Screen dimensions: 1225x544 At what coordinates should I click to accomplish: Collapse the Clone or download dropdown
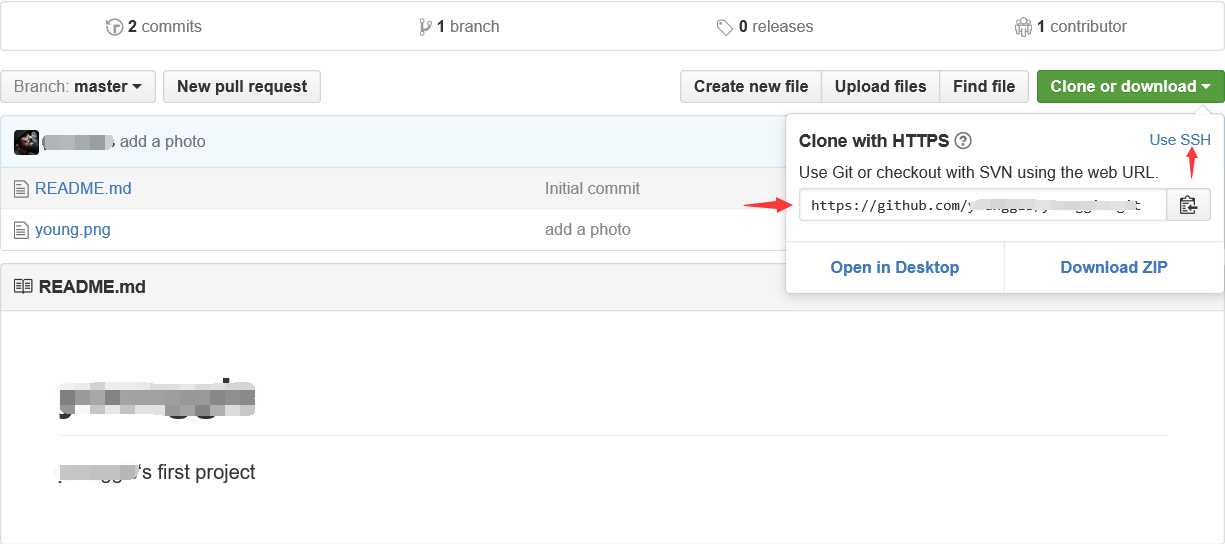[x=1130, y=86]
